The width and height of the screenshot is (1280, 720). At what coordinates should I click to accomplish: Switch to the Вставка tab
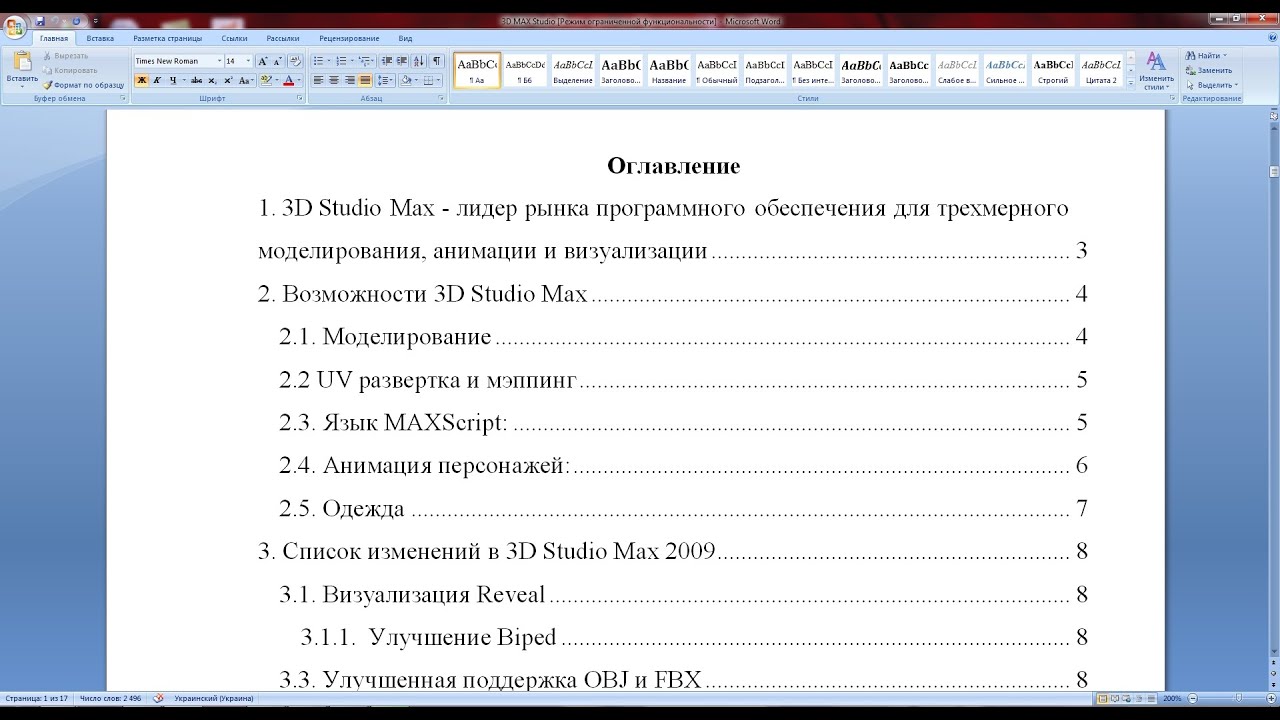pyautogui.click(x=100, y=38)
